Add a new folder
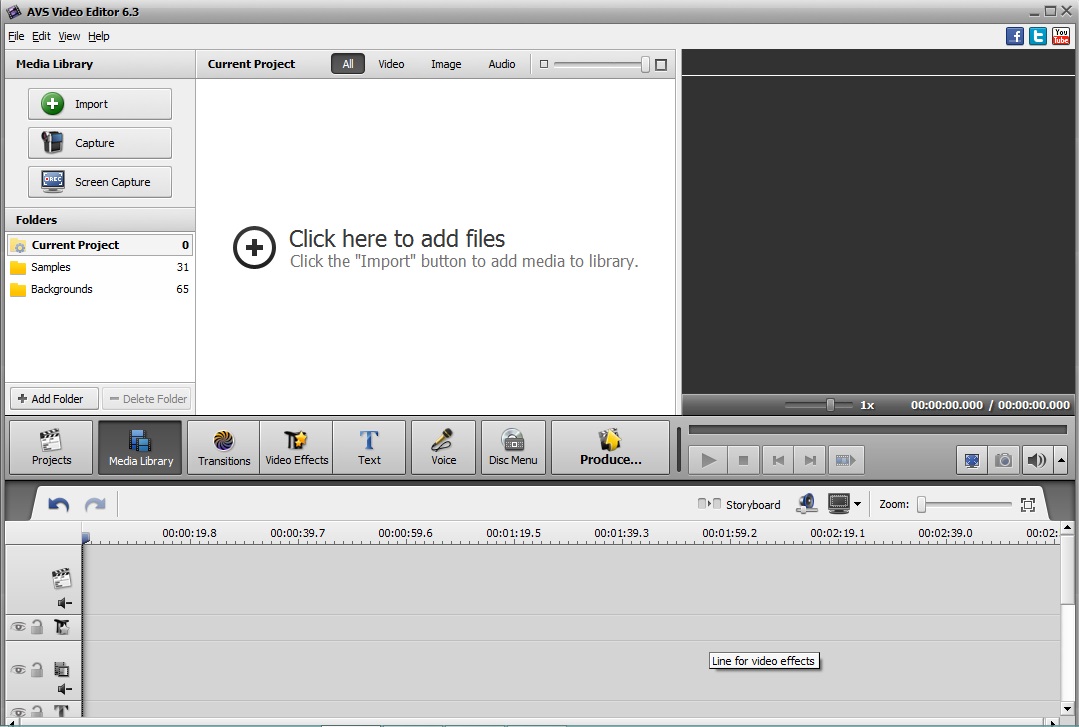 point(54,399)
